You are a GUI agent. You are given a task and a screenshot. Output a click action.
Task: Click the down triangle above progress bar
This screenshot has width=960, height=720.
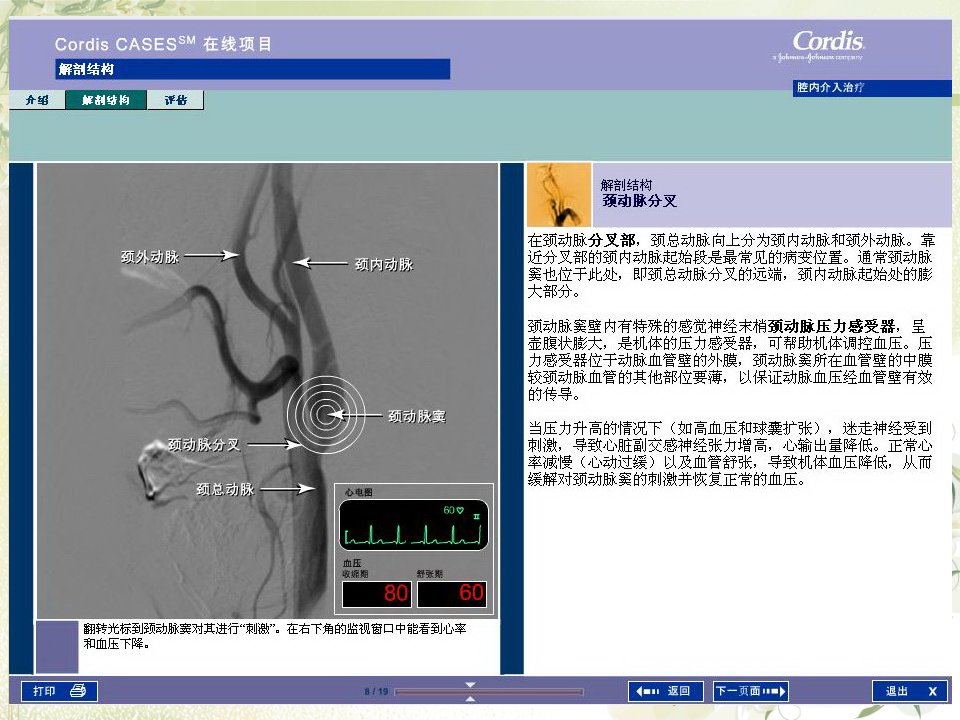tap(470, 684)
